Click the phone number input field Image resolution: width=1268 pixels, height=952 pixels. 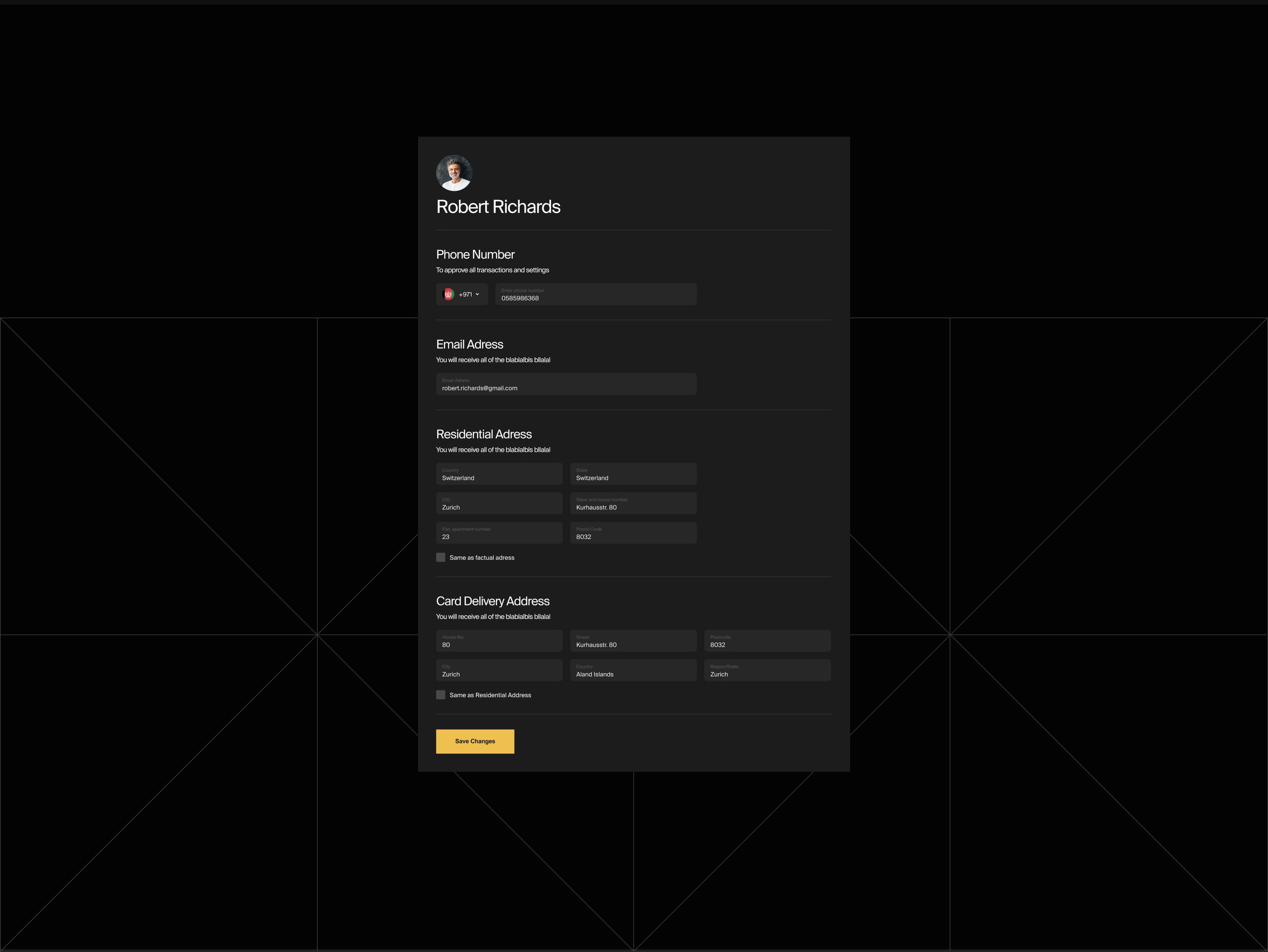[596, 294]
